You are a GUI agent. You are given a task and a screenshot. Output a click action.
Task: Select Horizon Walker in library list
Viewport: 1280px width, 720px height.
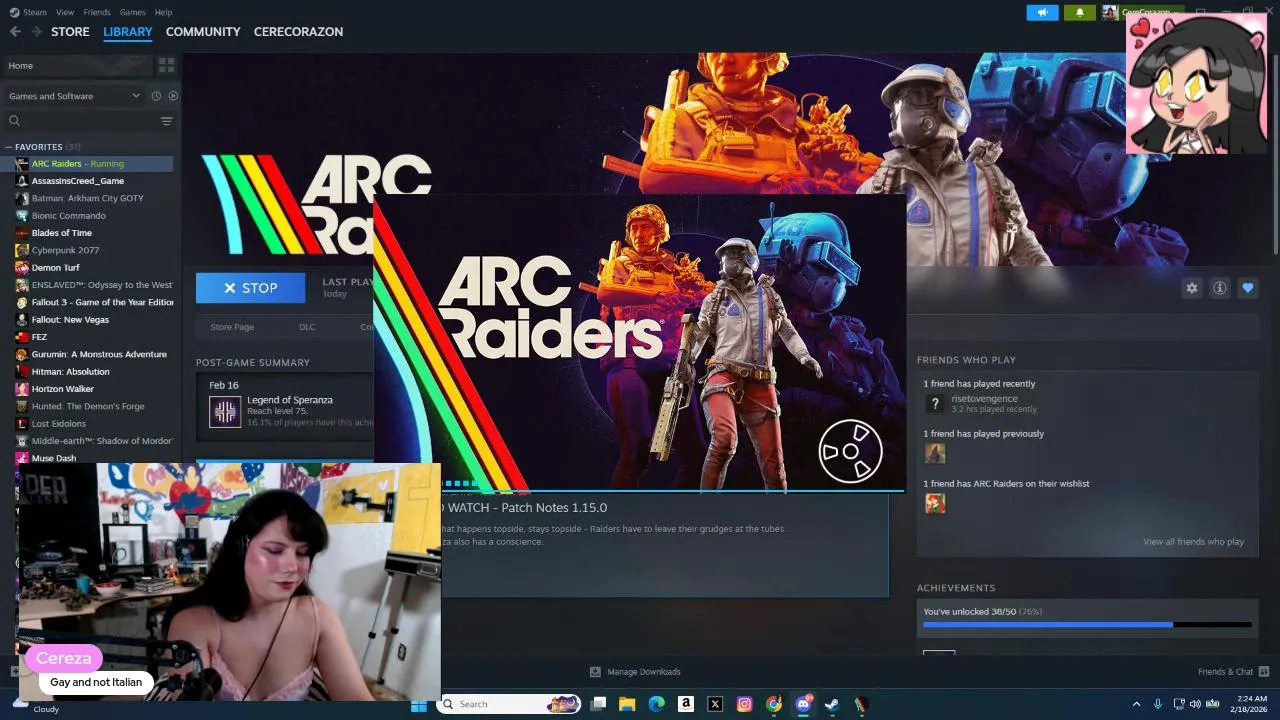(x=62, y=389)
